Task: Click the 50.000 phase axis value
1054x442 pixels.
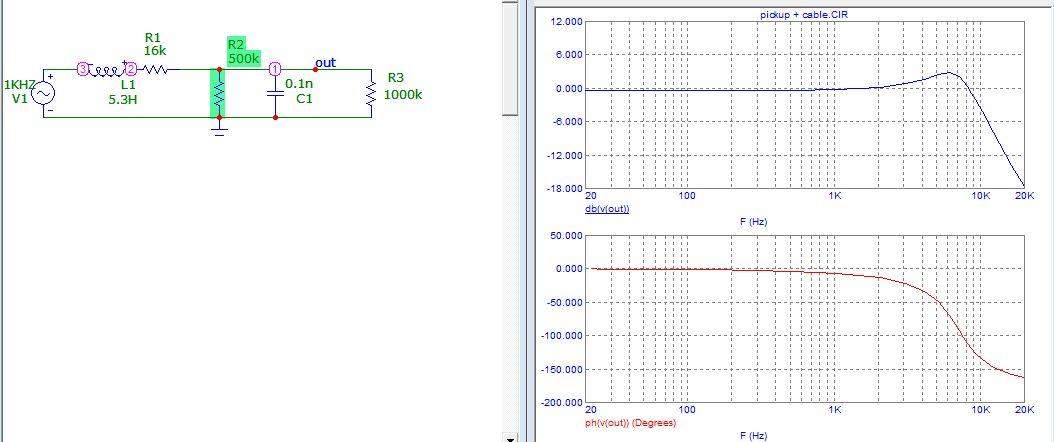Action: (565, 236)
